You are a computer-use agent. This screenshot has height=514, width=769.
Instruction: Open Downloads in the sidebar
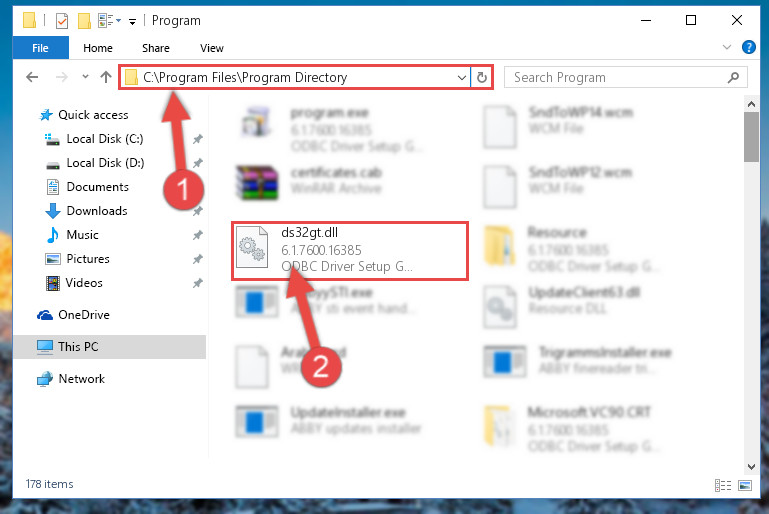pos(87,211)
